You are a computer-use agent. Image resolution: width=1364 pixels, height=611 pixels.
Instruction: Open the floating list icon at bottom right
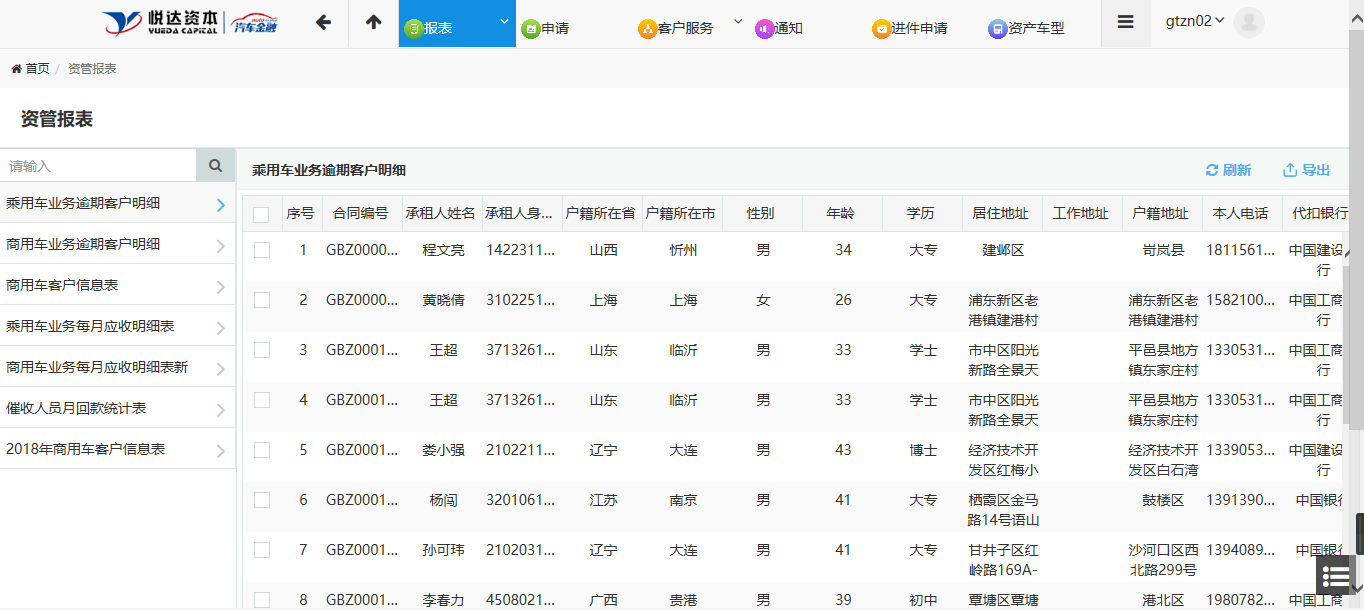(1336, 575)
